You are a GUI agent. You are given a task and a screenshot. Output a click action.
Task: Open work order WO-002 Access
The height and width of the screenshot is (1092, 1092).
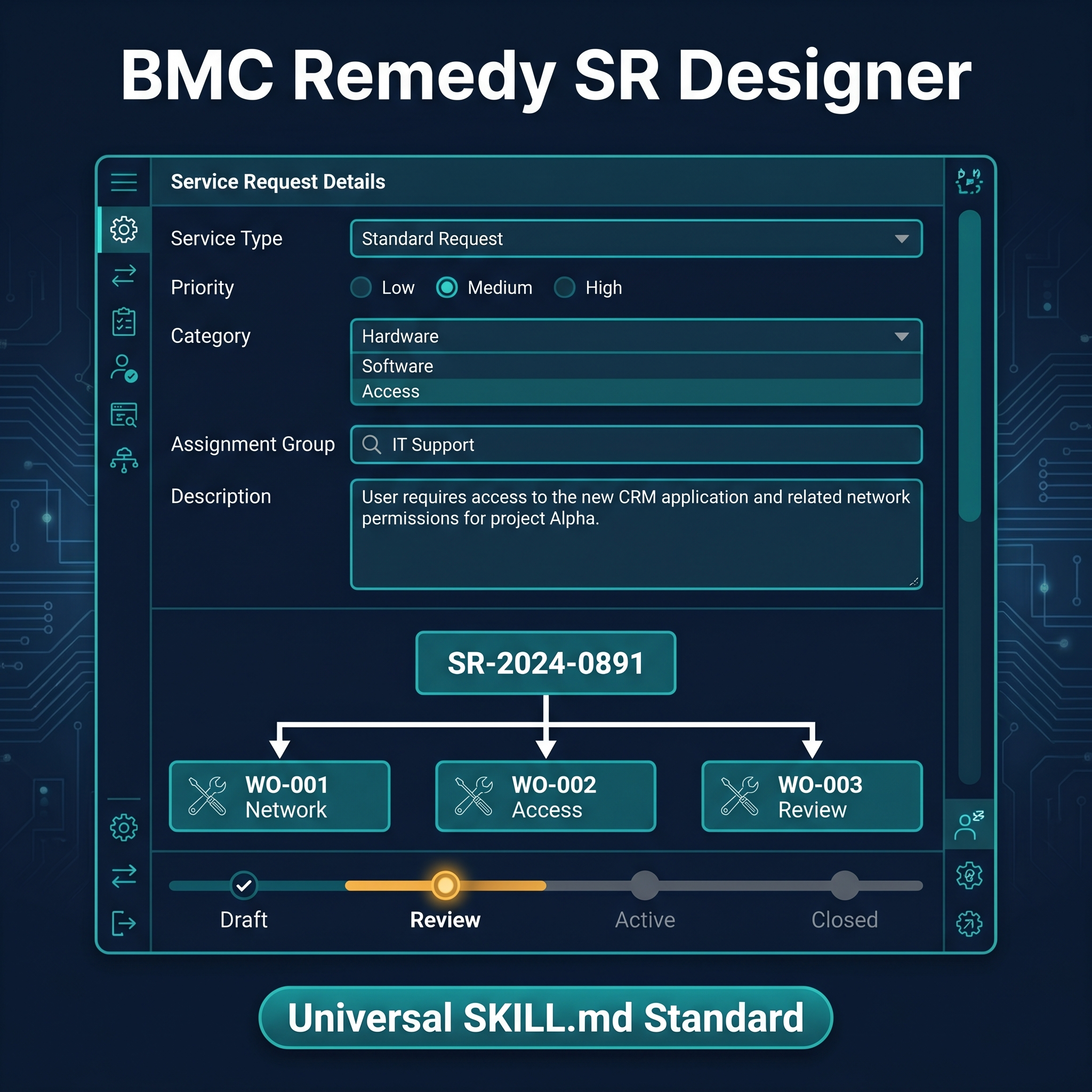(545, 796)
